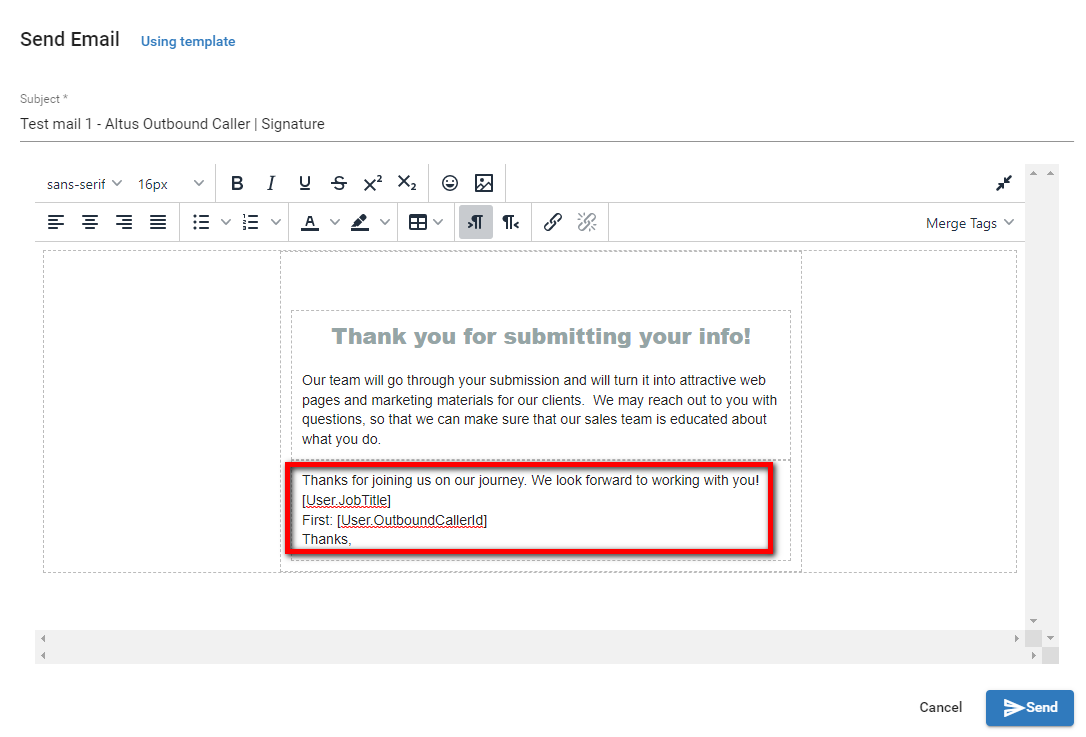Open the sans-serif font family dropdown

coord(84,184)
